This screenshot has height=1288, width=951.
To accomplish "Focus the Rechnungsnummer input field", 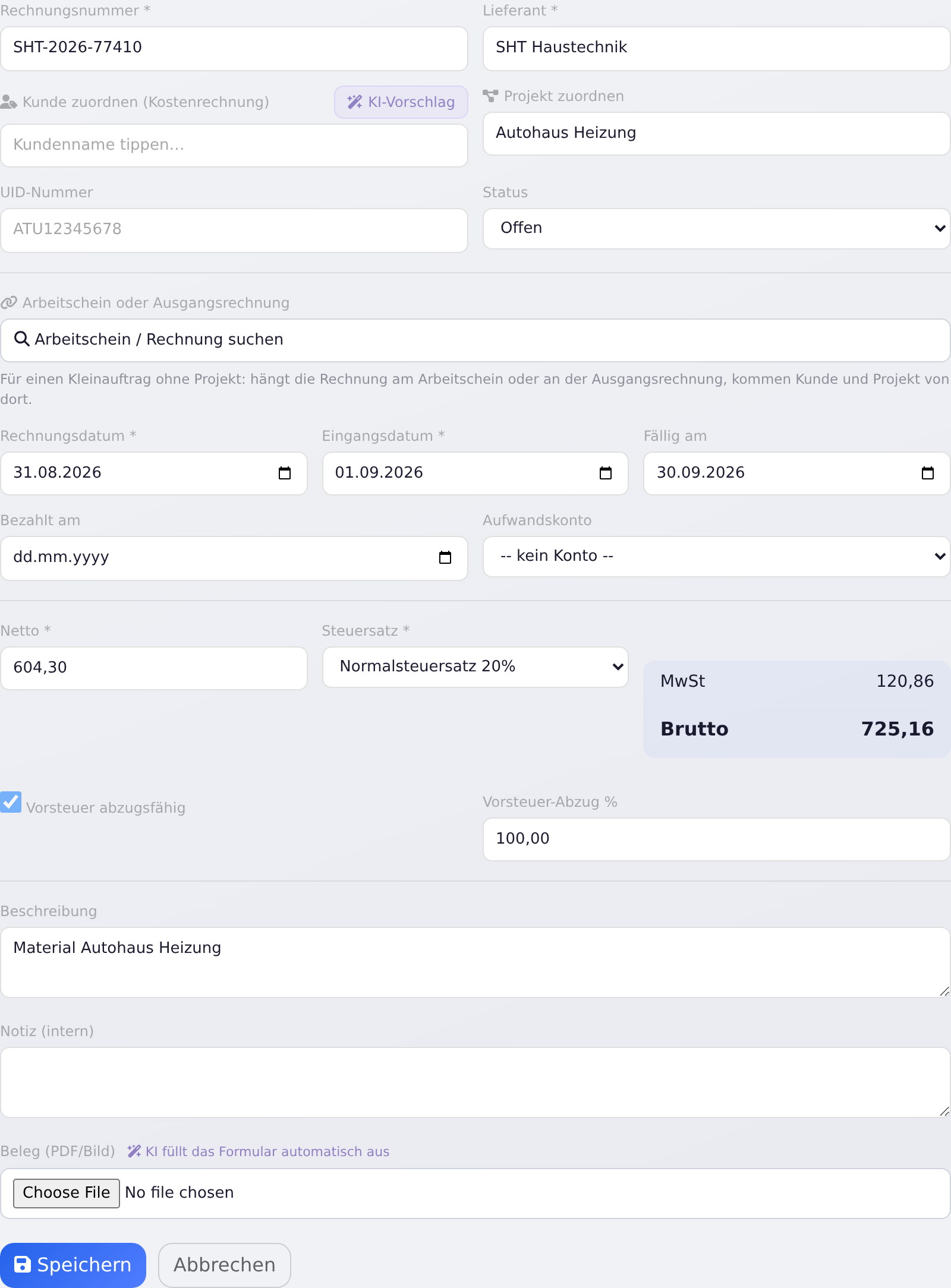I will click(234, 48).
